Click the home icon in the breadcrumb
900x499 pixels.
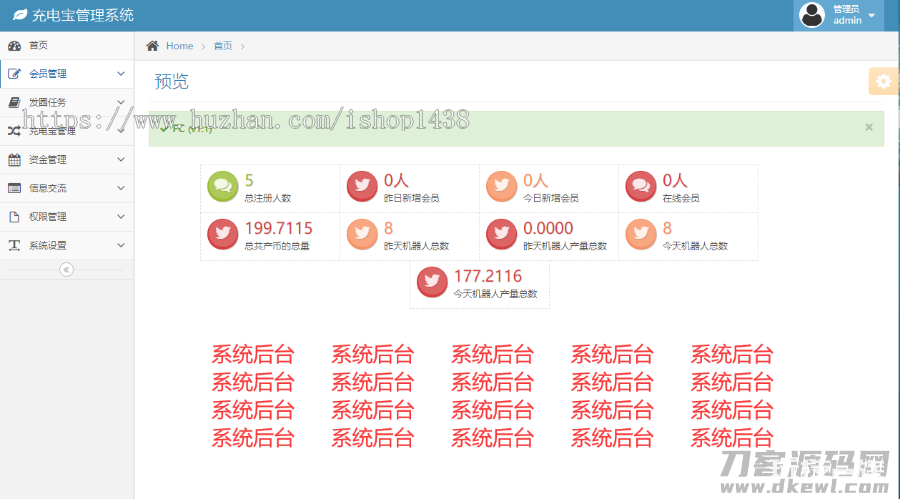tap(152, 45)
